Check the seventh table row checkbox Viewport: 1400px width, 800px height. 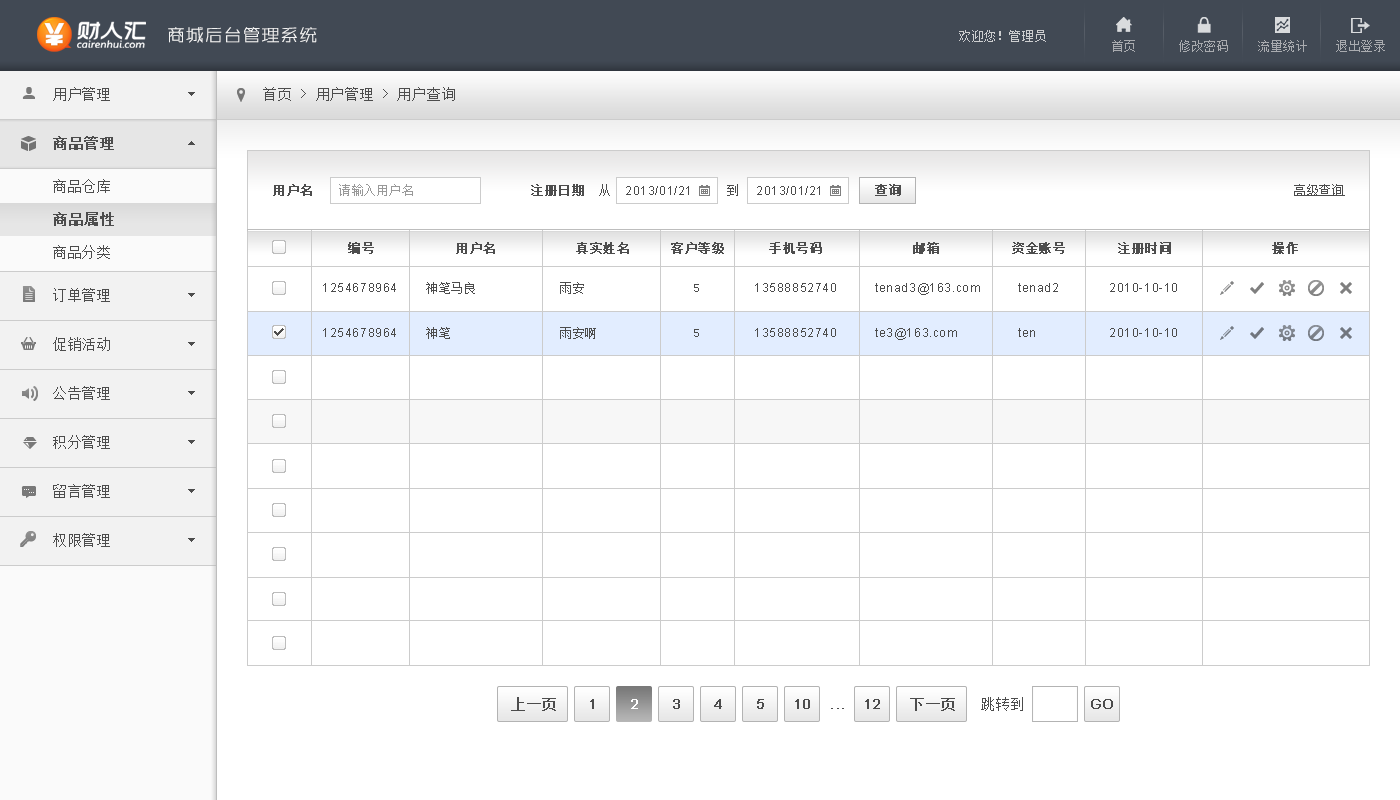tap(279, 554)
